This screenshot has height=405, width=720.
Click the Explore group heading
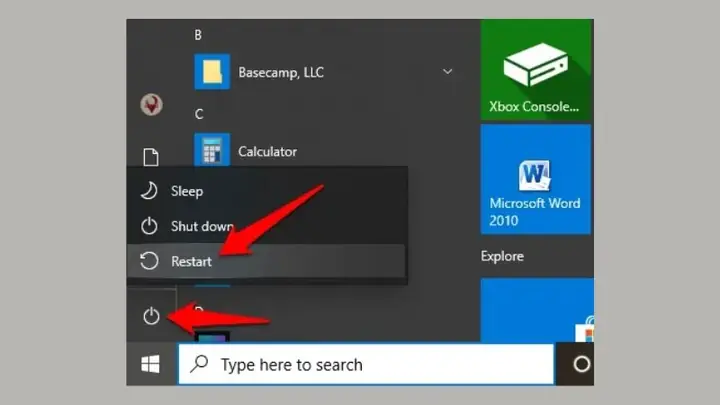pyautogui.click(x=502, y=256)
